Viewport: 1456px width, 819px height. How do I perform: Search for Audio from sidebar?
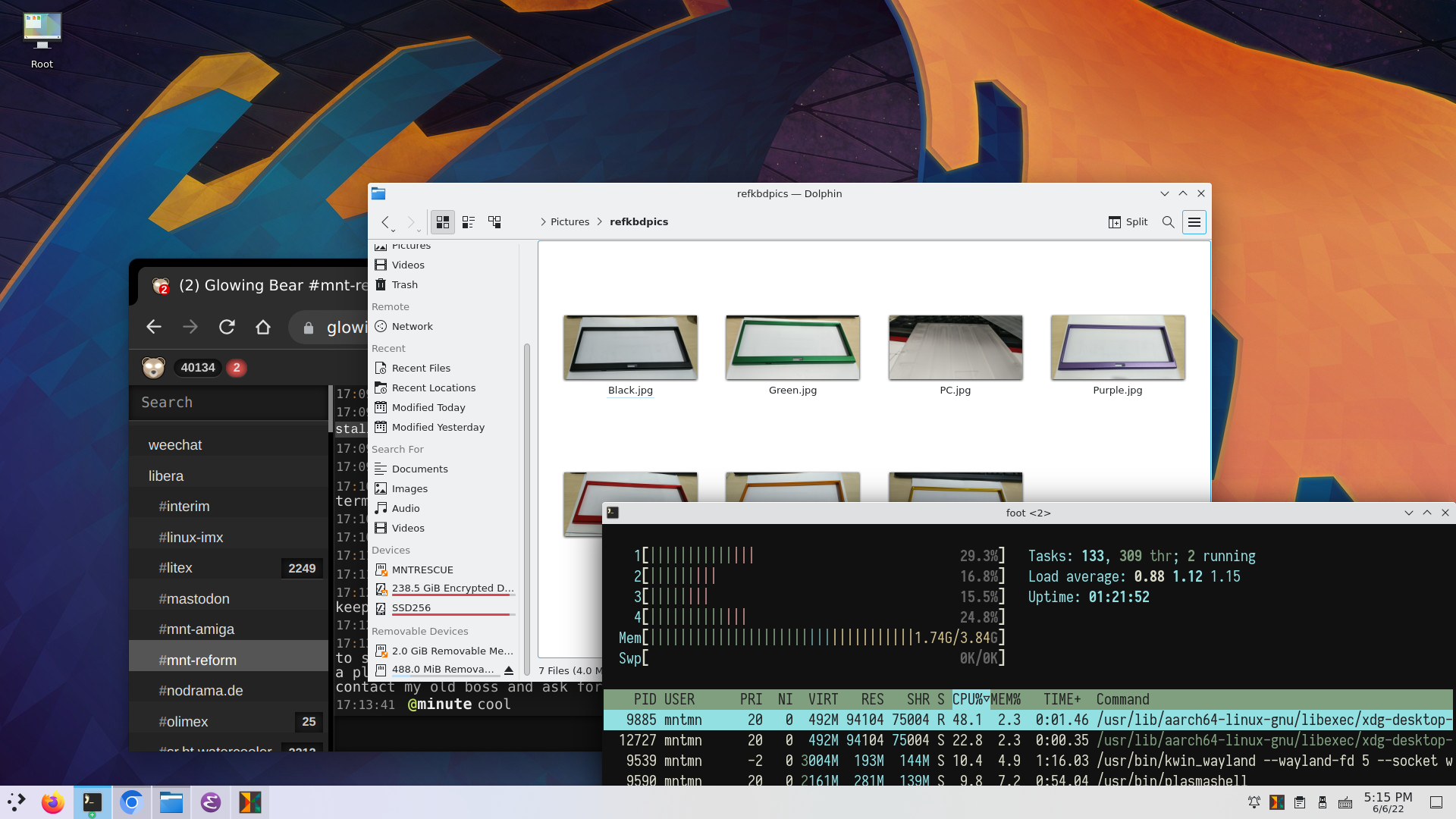click(444, 508)
